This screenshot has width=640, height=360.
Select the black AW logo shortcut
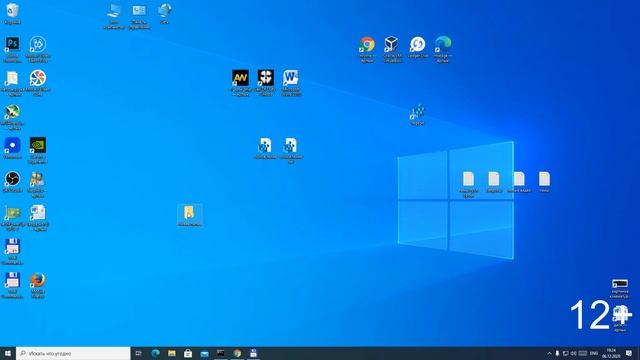pos(240,83)
